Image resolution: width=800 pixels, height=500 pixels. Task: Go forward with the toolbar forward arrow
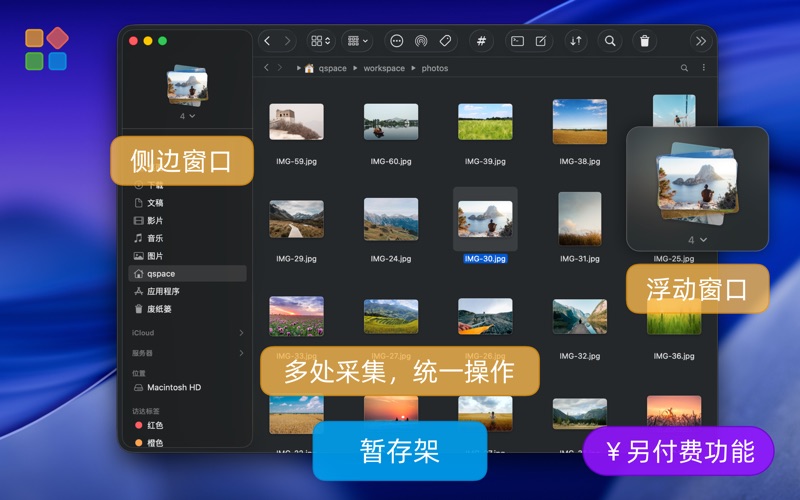pos(287,41)
